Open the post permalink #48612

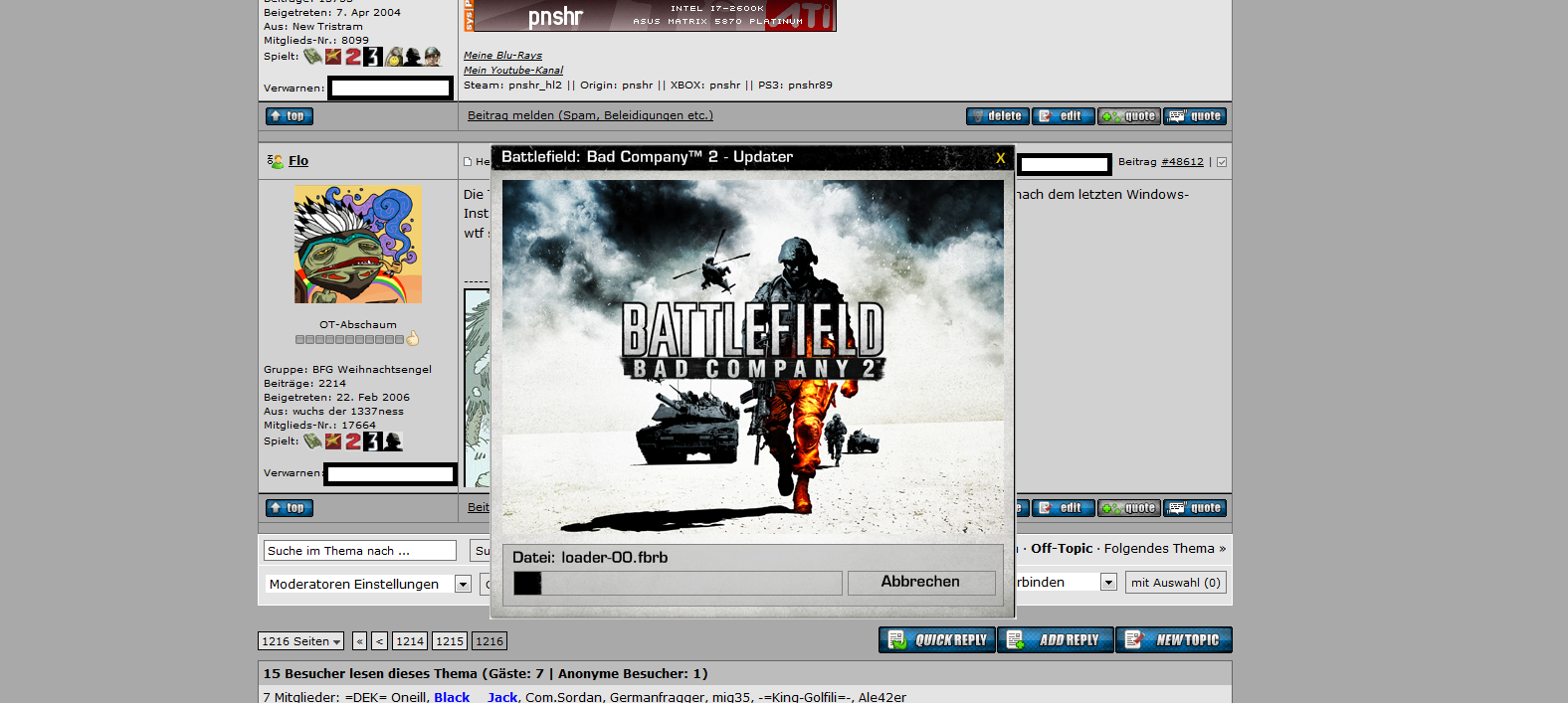pyautogui.click(x=1182, y=162)
